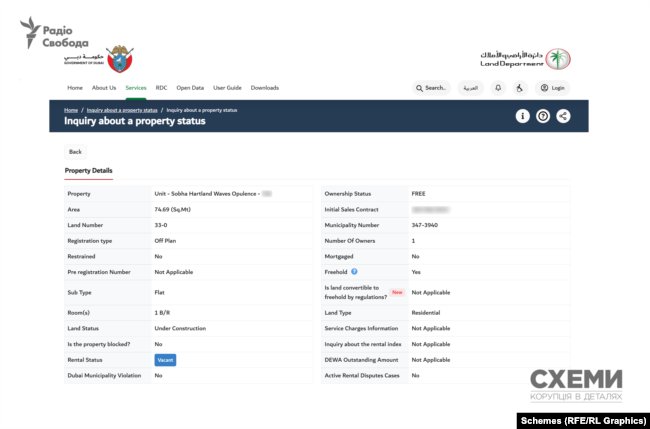Open the RDC menu item

pos(161,88)
